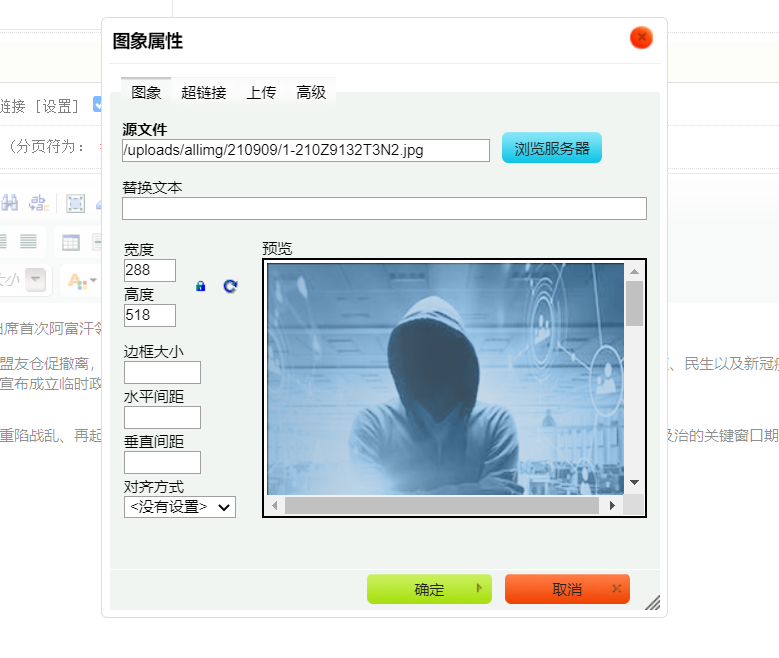The image size is (779, 658).
Task: Click preview horizontal scrollbar thumb
Action: (442, 505)
